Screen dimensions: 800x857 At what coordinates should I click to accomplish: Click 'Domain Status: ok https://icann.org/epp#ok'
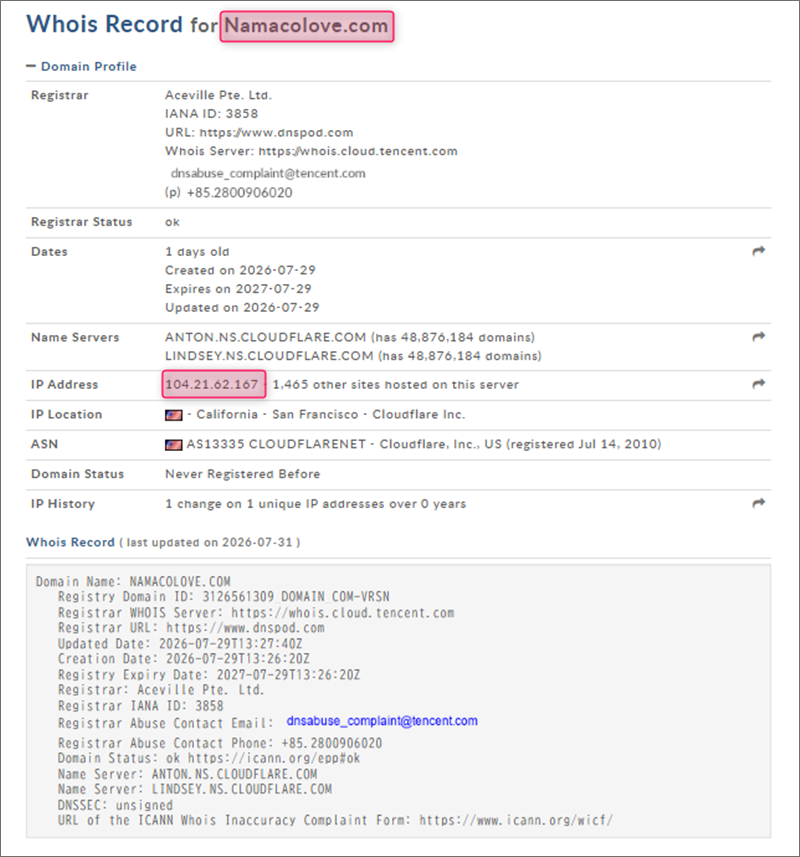point(209,759)
